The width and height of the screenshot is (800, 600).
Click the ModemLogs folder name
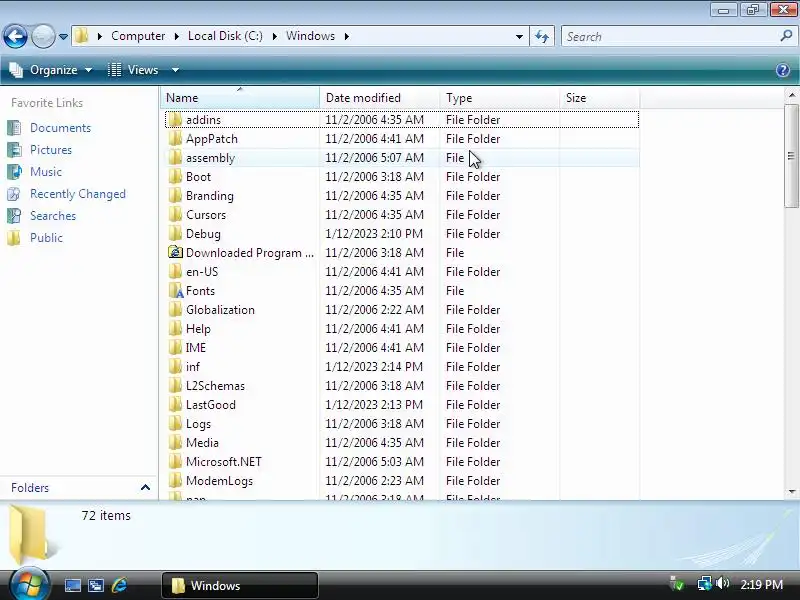tap(219, 481)
